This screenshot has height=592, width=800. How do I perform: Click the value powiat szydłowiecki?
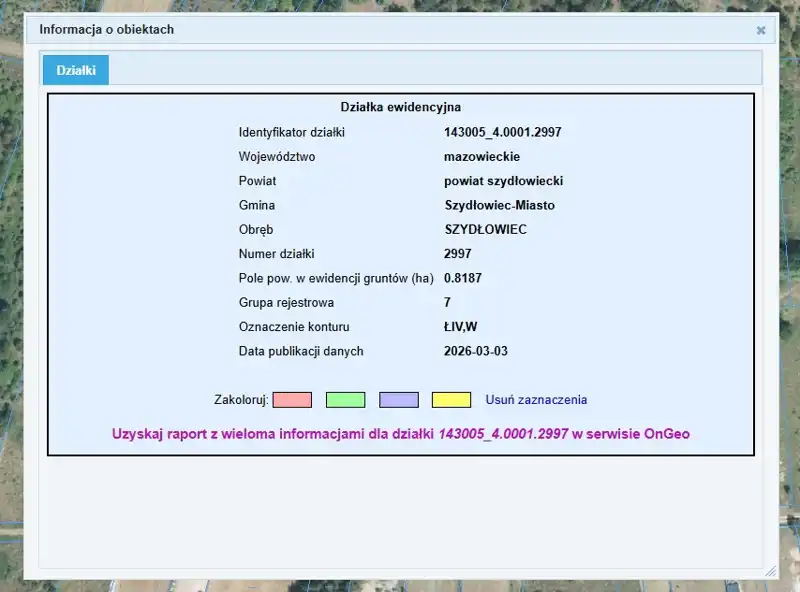coord(503,181)
